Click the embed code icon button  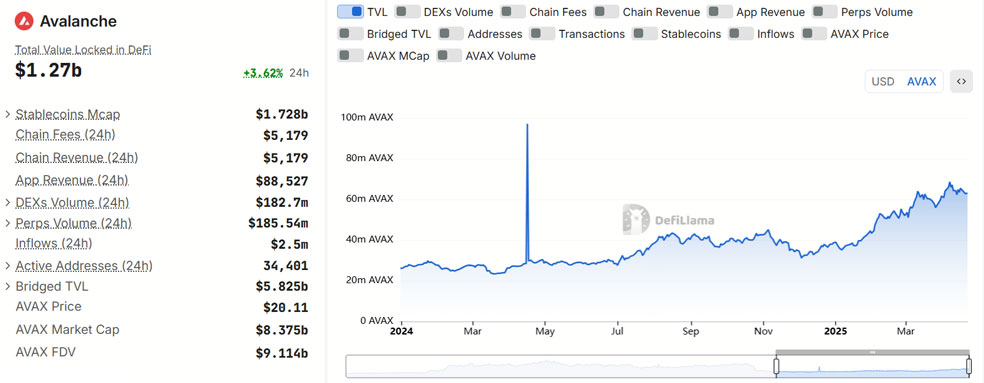(x=961, y=82)
